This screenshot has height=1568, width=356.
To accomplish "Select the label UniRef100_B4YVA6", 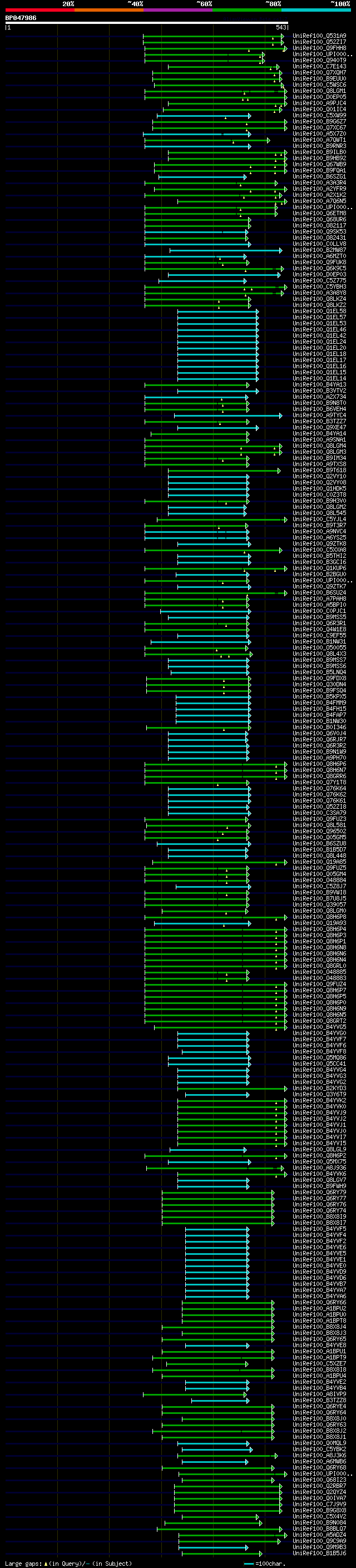I will [319, 1296].
